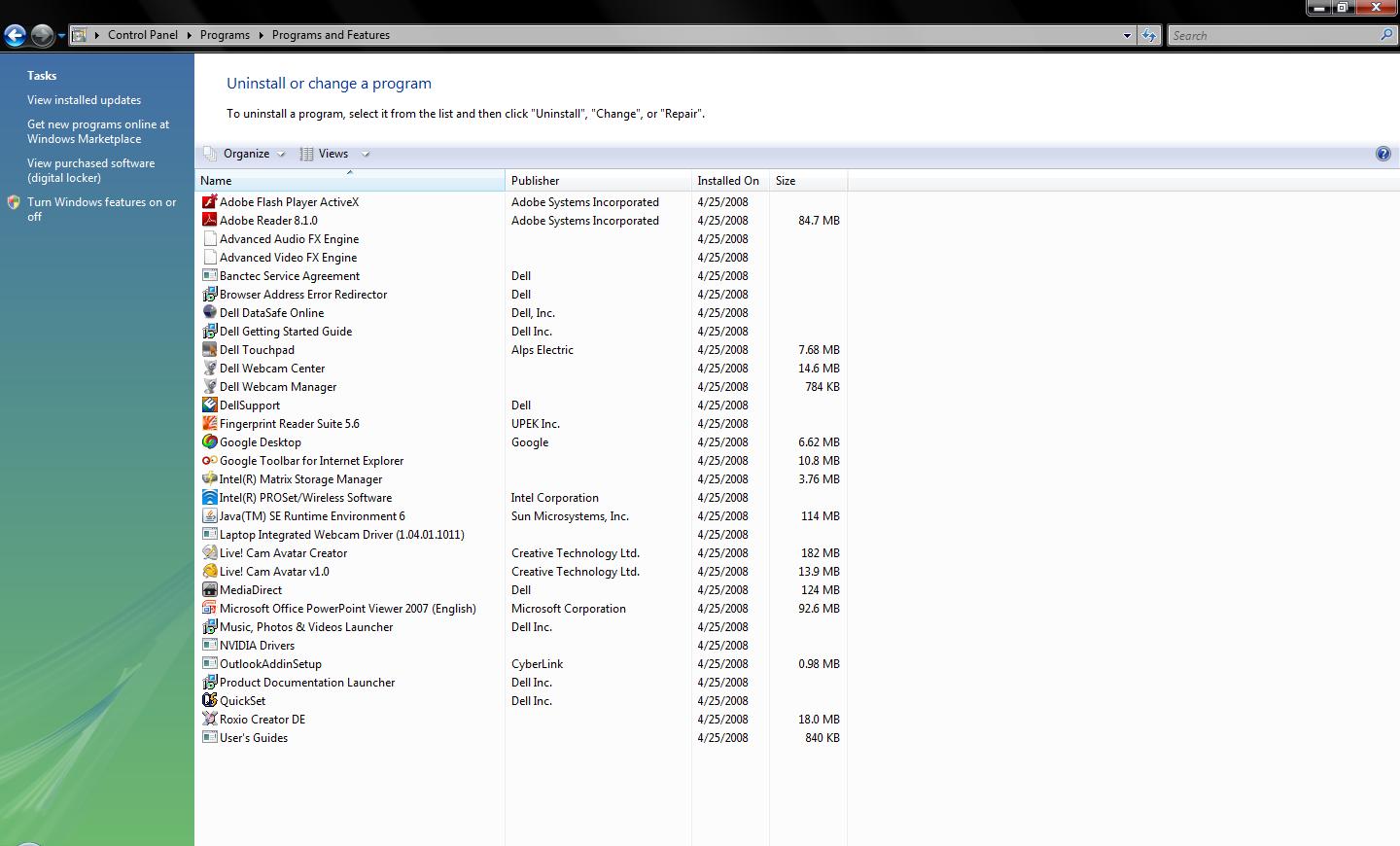Click the Live! Cam Avatar Creator icon
This screenshot has width=1400, height=846.
coord(209,552)
